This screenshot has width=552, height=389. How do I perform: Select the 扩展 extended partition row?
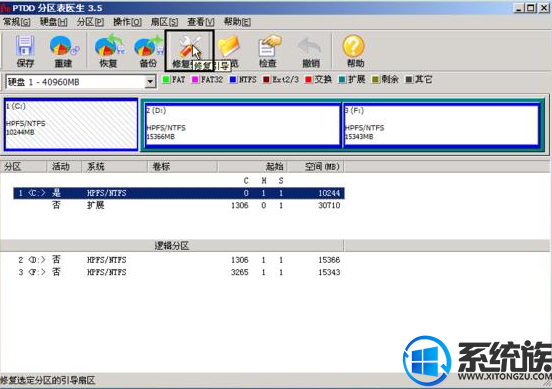[x=178, y=205]
